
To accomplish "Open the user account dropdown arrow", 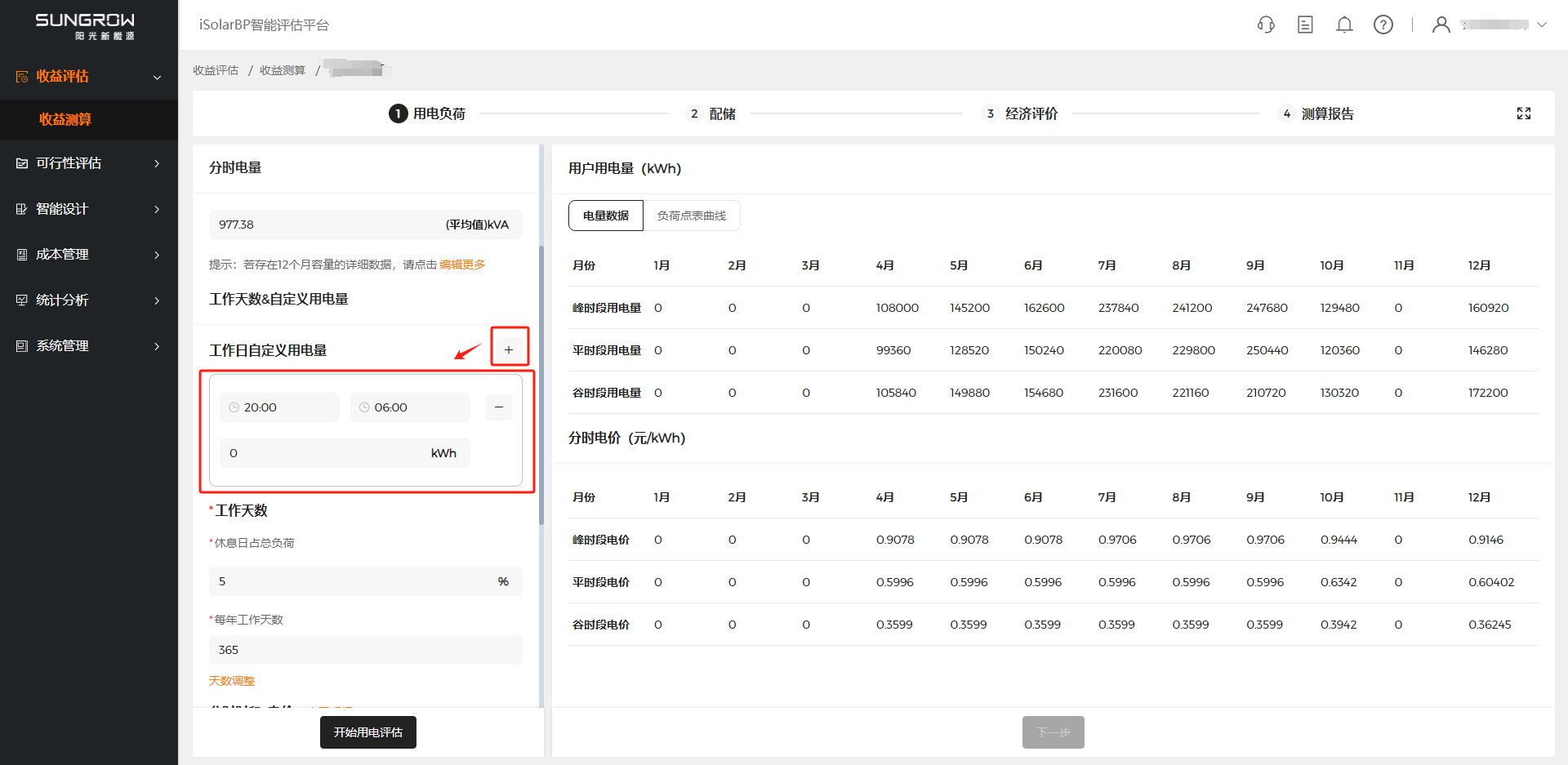I will (x=1542, y=24).
